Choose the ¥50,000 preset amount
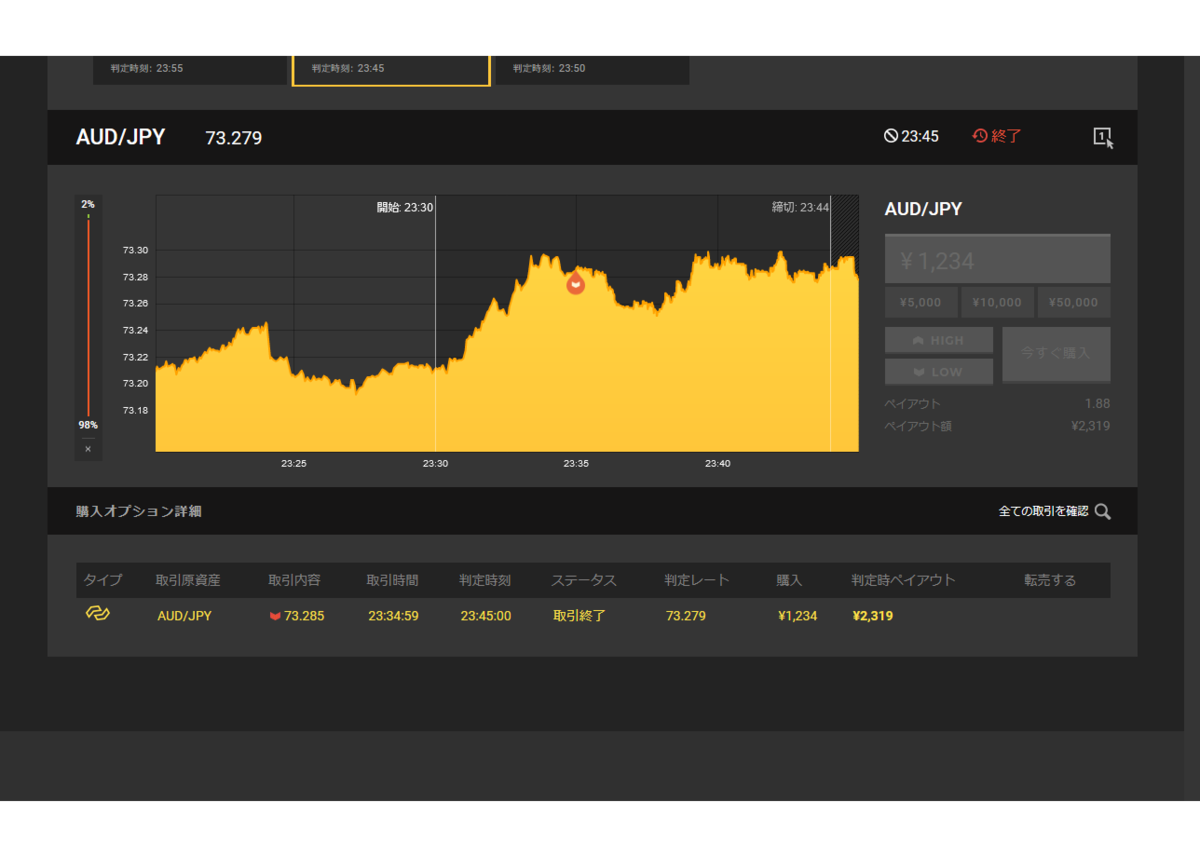The height and width of the screenshot is (856, 1200). (1073, 302)
